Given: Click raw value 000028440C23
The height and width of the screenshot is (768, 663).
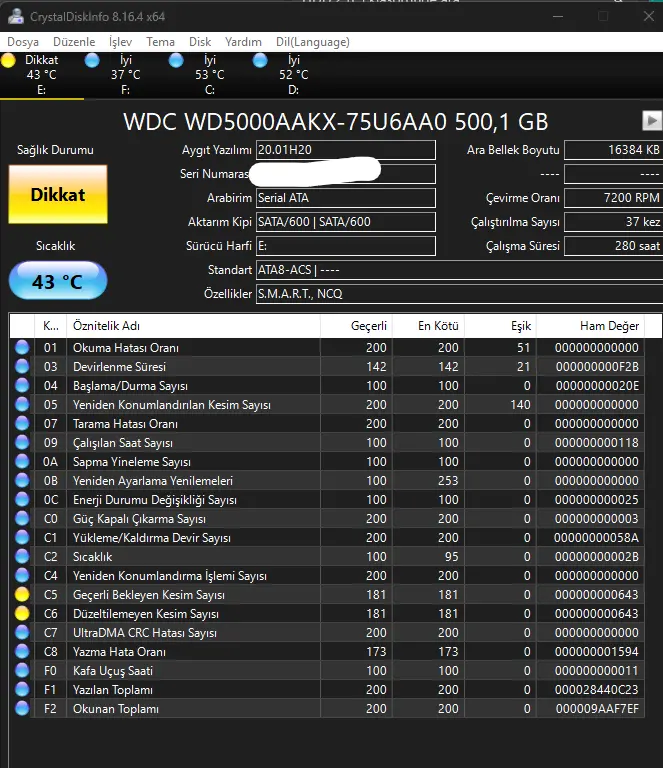Looking at the screenshot, I should pyautogui.click(x=596, y=690).
